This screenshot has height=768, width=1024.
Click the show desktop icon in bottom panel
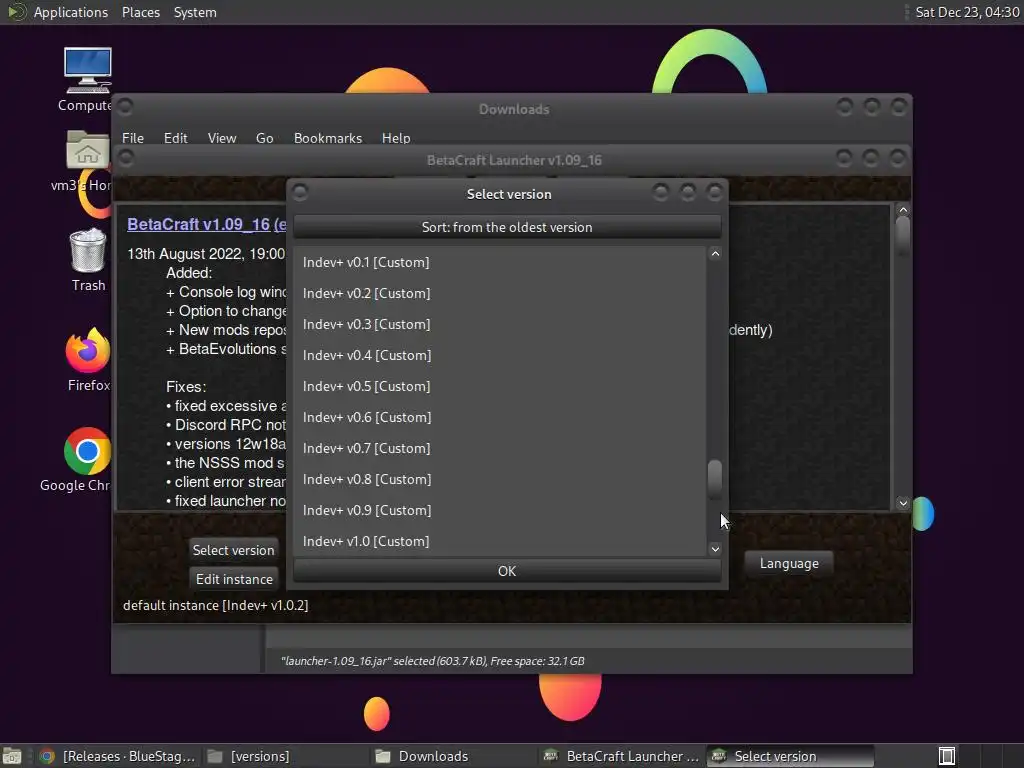[12, 756]
